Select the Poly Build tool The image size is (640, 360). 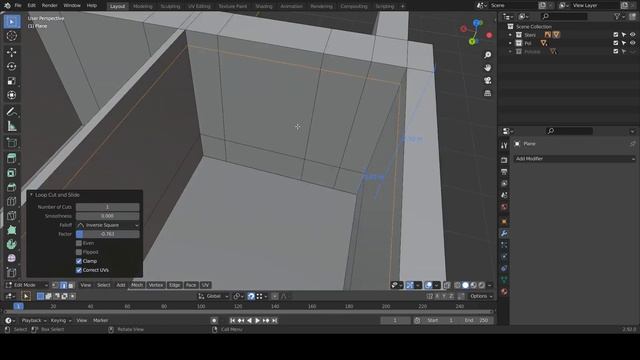pyautogui.click(x=11, y=230)
